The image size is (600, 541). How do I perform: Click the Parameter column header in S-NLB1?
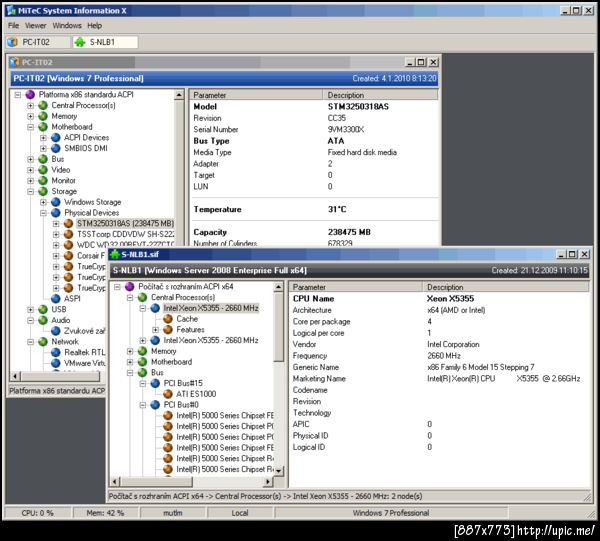coord(356,287)
